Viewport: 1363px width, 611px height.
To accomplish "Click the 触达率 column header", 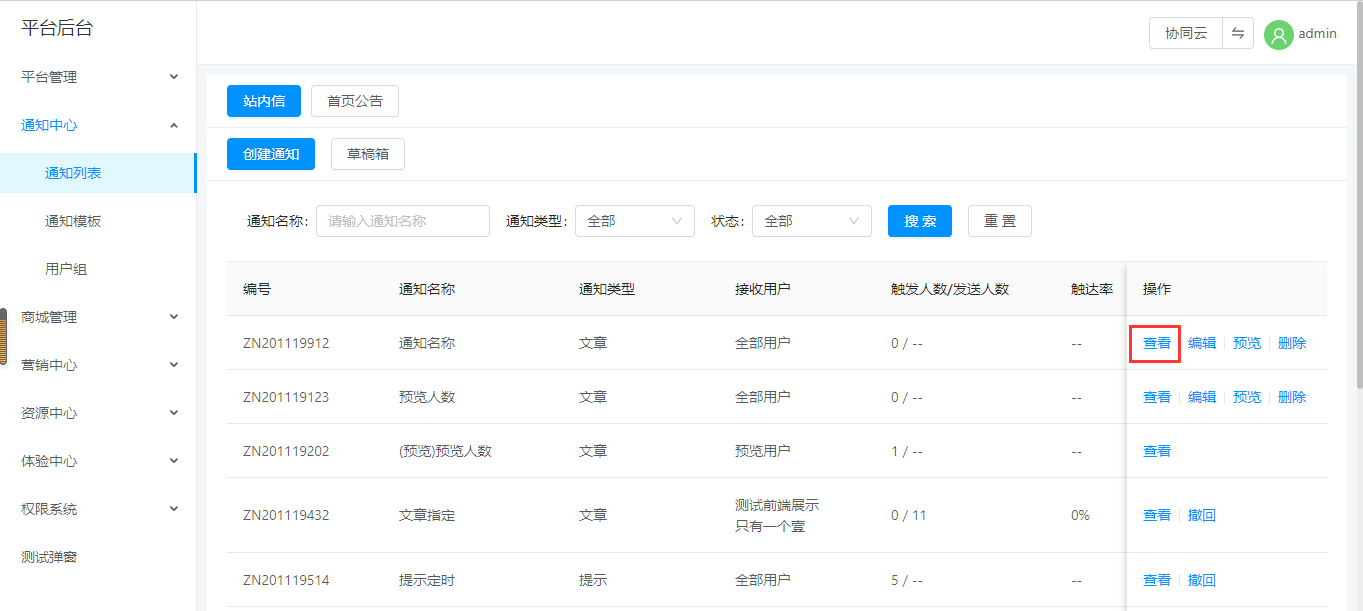I will point(1092,289).
